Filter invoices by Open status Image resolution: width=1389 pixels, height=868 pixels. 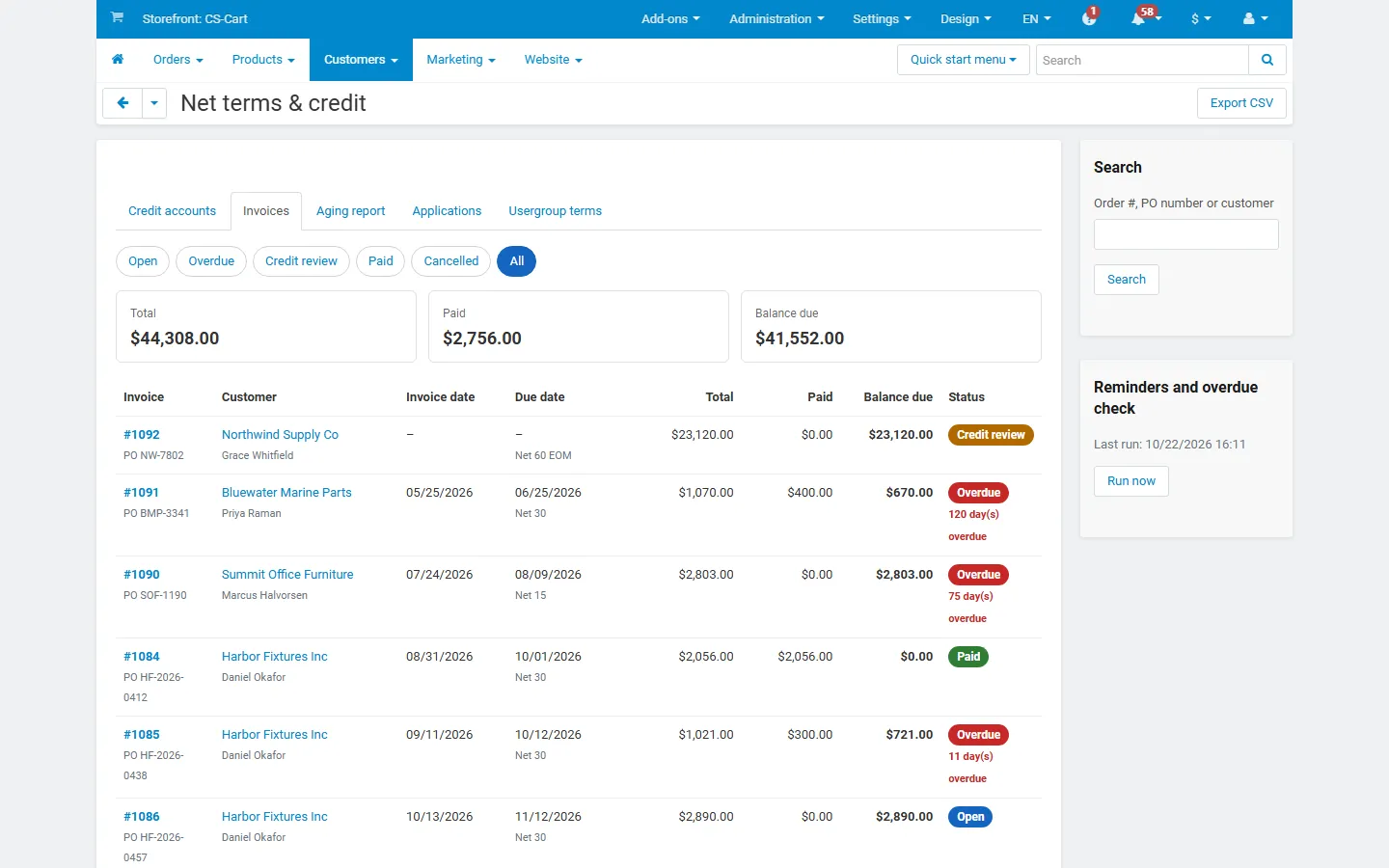point(143,261)
